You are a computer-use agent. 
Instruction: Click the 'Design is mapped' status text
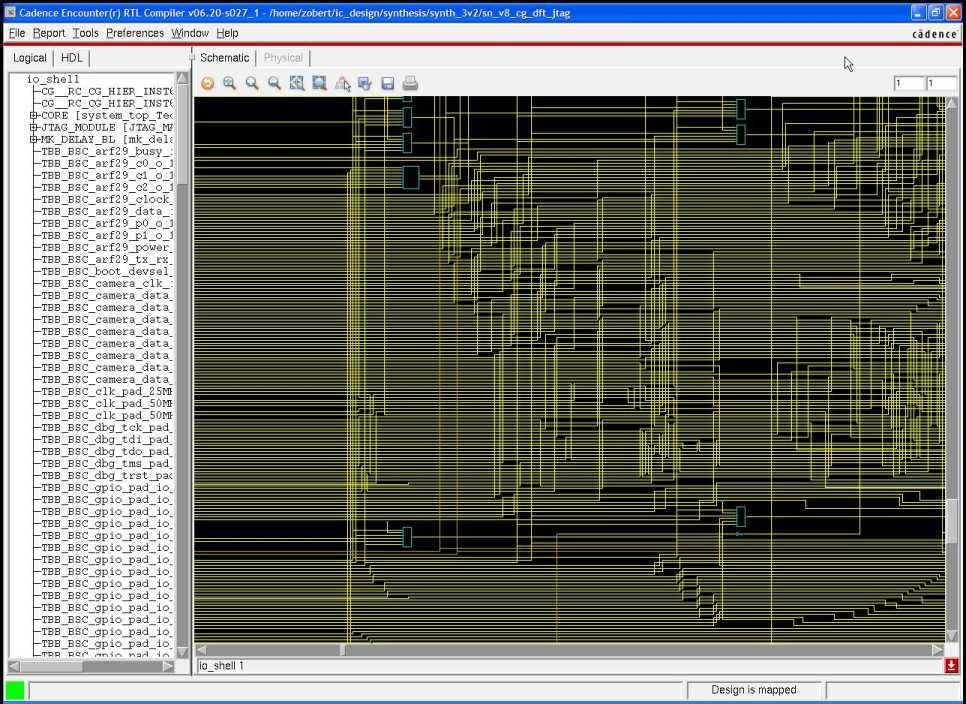tap(753, 690)
